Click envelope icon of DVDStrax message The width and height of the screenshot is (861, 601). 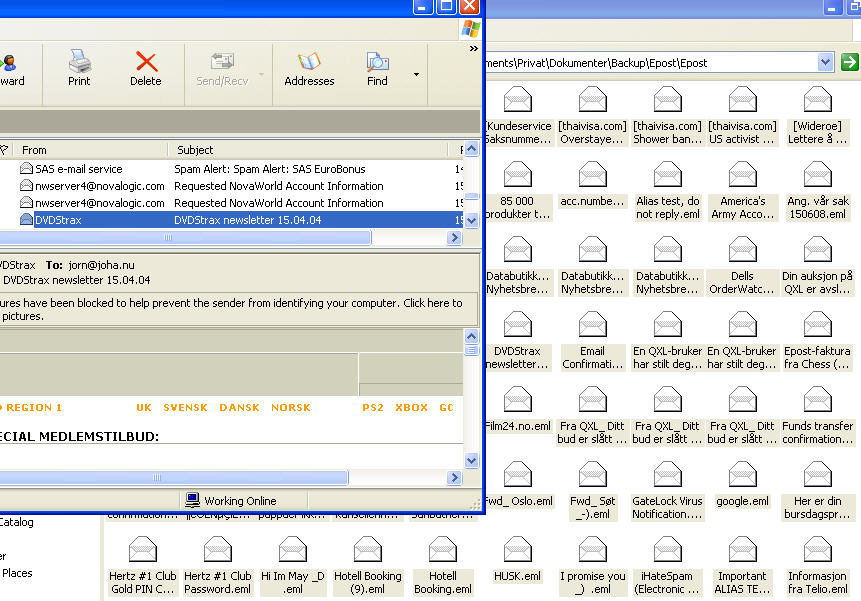pos(26,220)
